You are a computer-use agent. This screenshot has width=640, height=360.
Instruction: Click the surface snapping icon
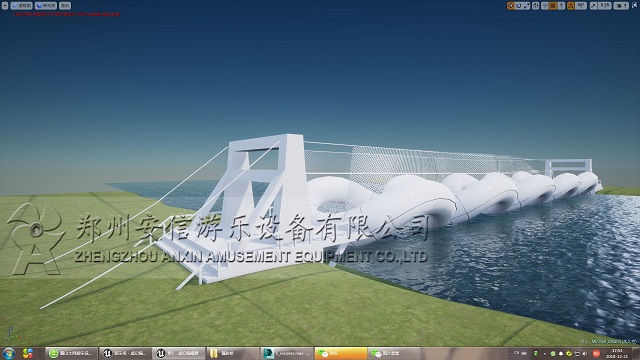tap(544, 6)
